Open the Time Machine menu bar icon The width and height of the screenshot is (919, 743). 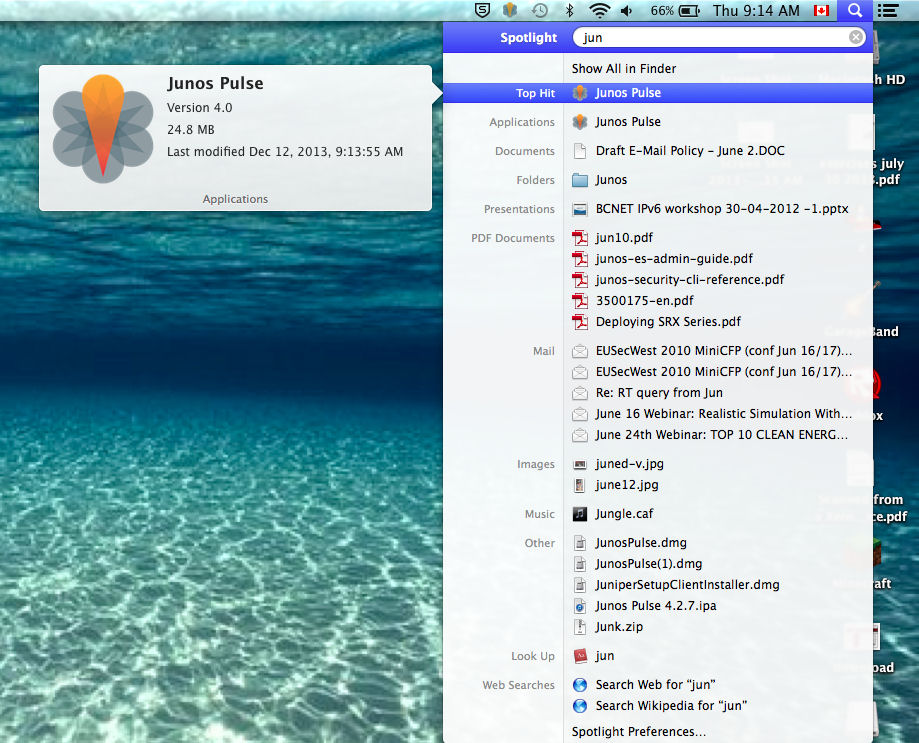[540, 11]
